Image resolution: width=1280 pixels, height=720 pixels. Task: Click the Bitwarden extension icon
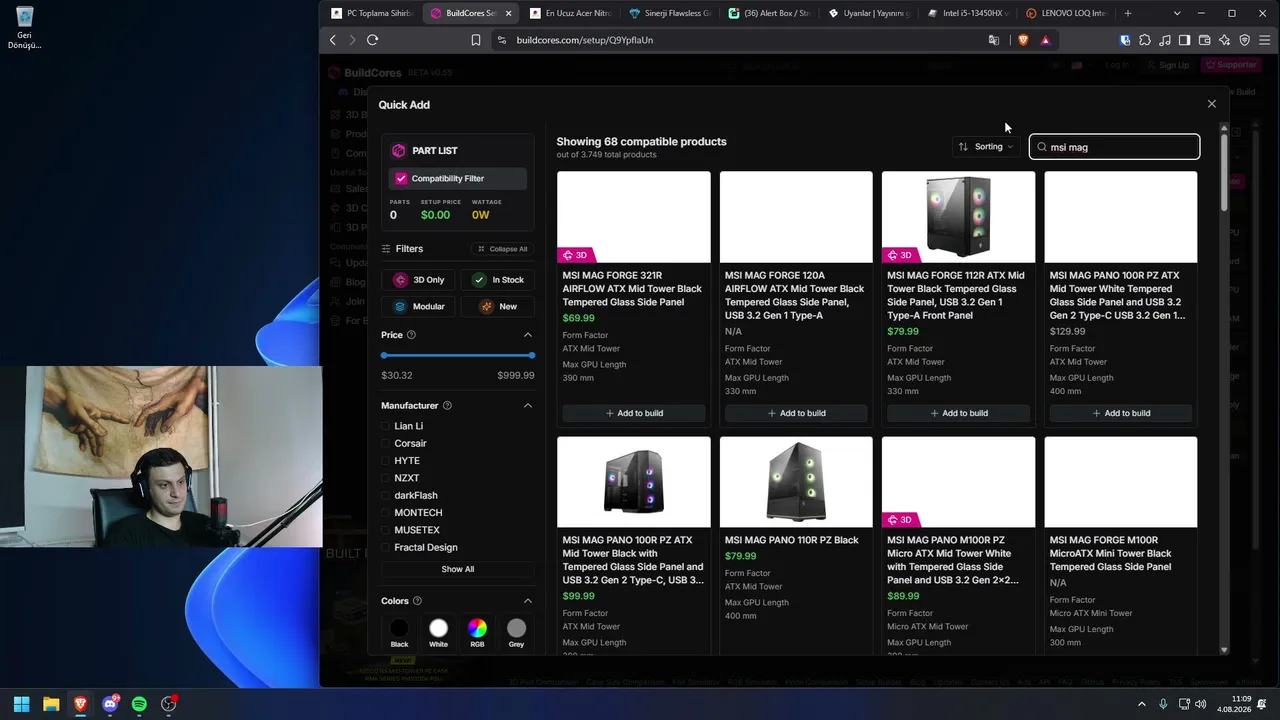pos(1125,40)
